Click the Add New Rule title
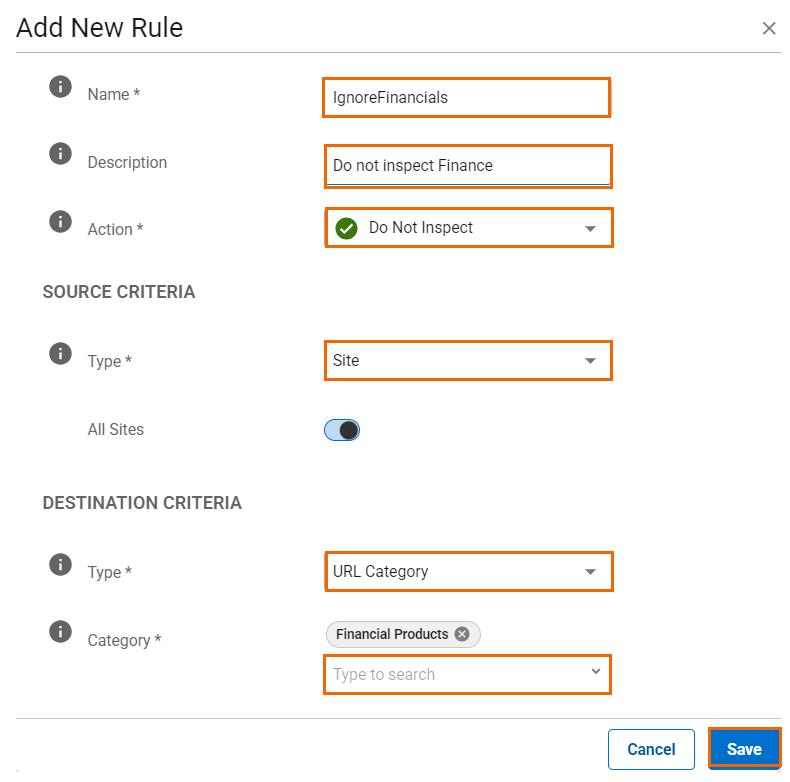 [99, 27]
